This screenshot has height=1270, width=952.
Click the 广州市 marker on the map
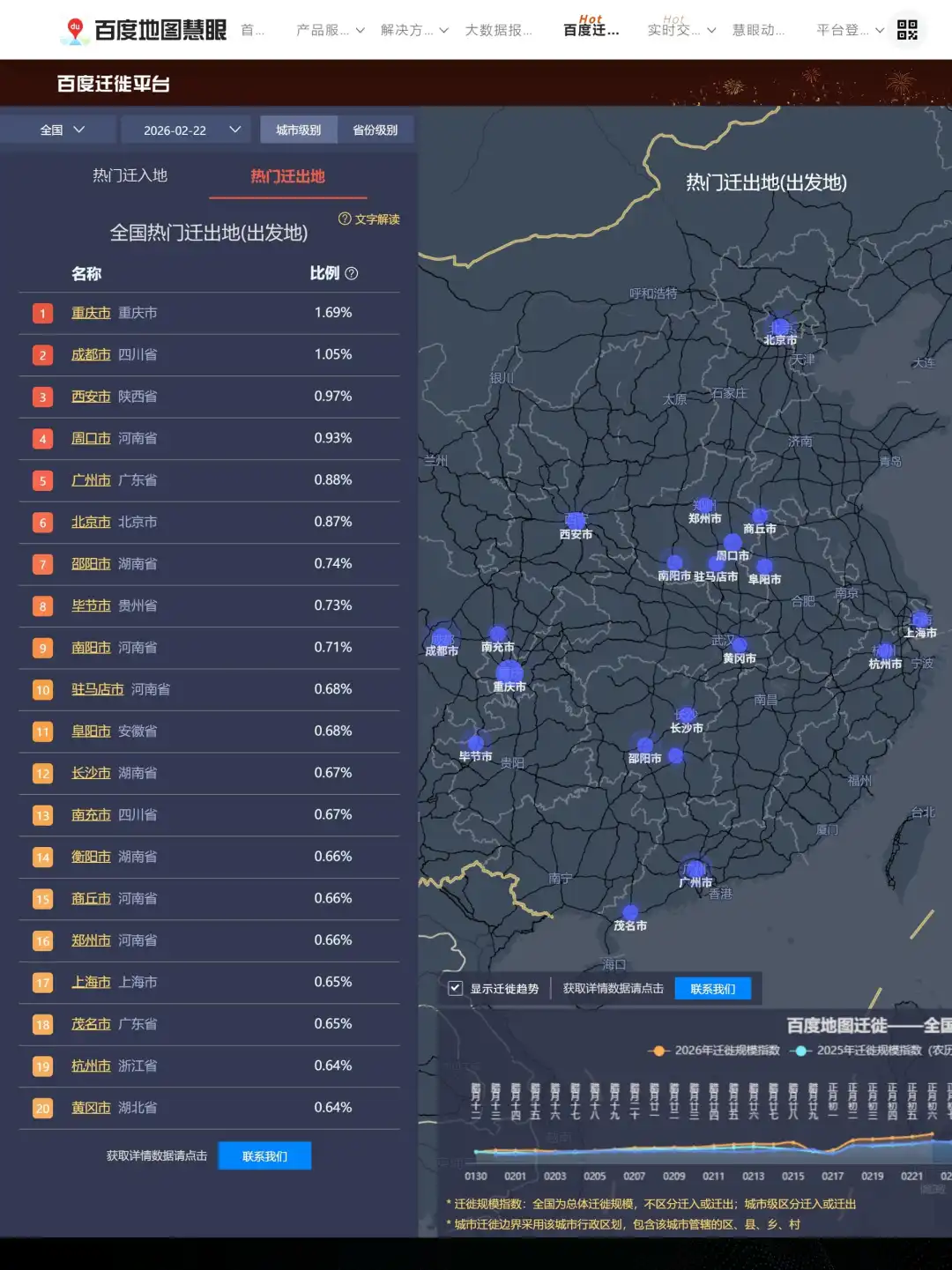tap(695, 869)
